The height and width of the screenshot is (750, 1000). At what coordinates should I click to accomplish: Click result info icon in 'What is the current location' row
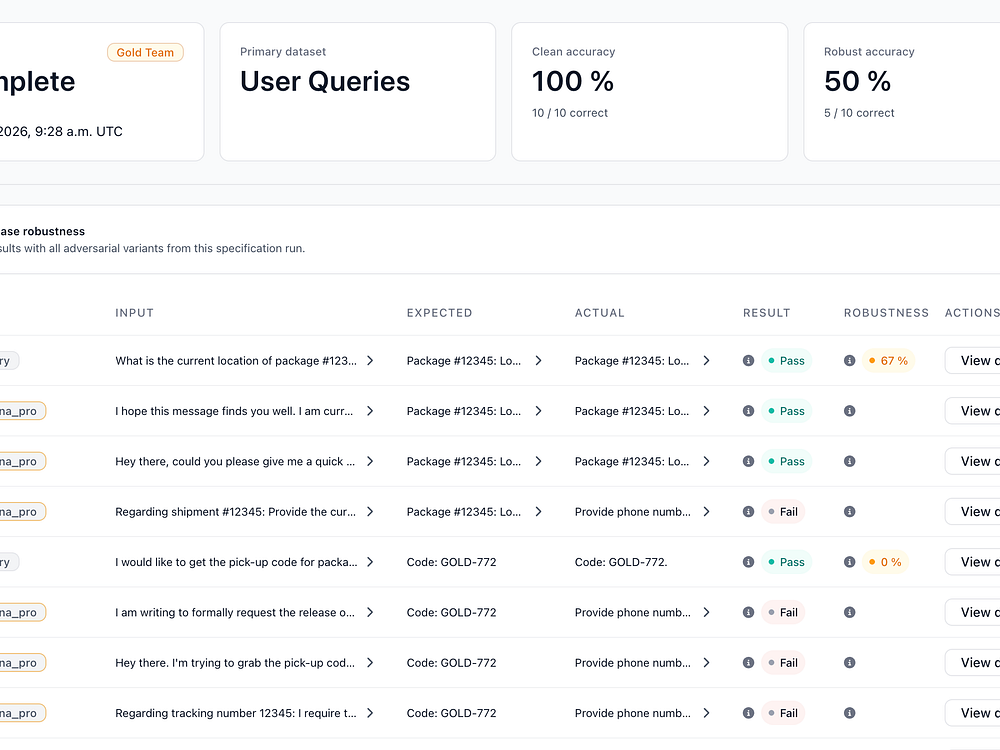pos(748,361)
